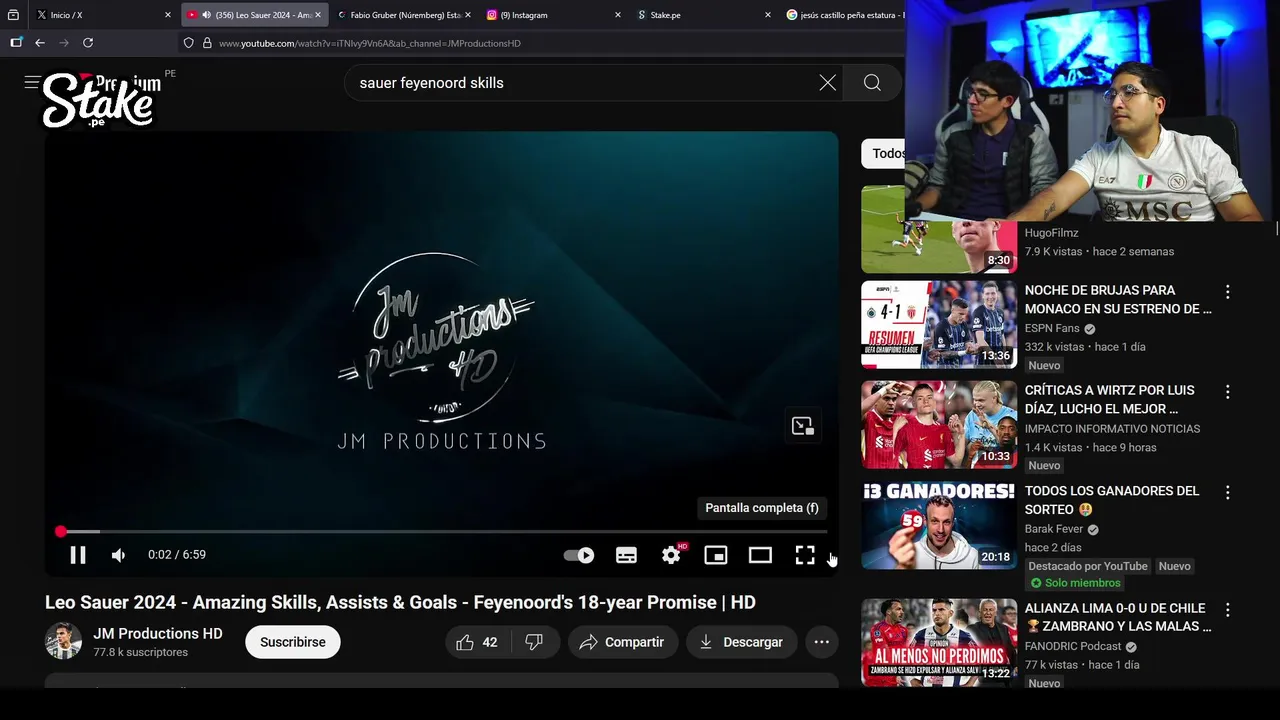Clear the search box with X icon

827,83
